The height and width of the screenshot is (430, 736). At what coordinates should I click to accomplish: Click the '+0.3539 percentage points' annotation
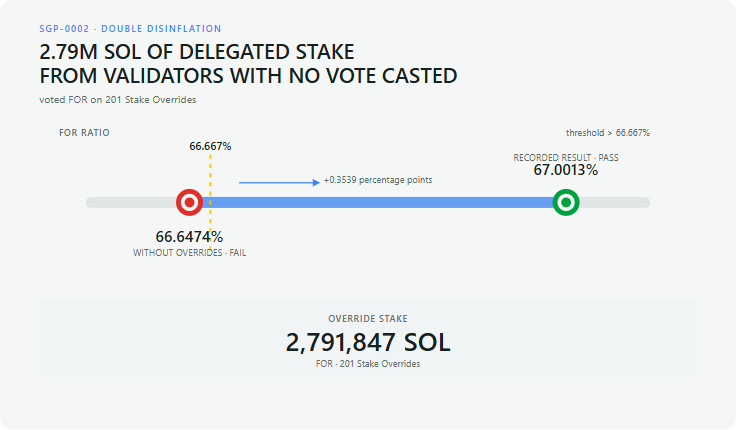click(378, 180)
